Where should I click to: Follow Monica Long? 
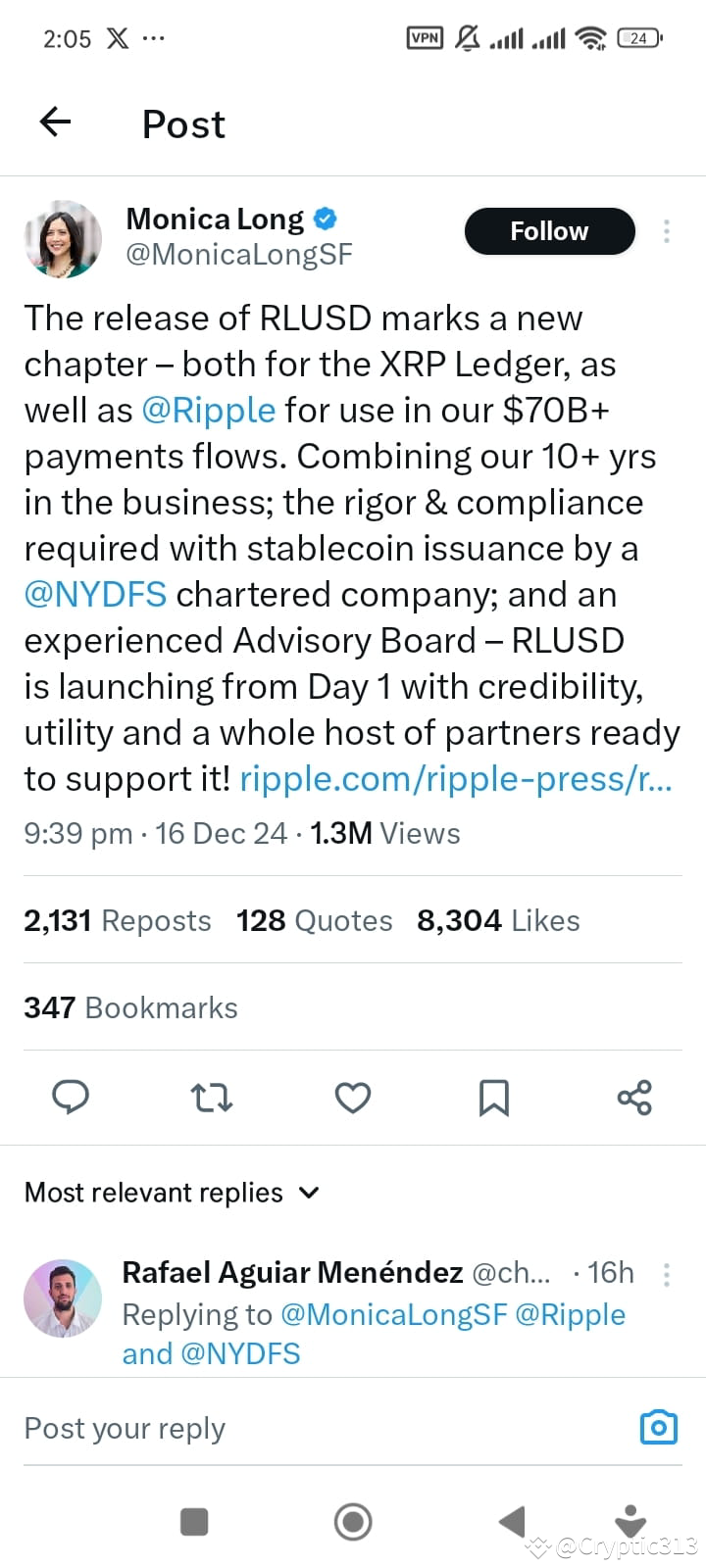click(549, 231)
